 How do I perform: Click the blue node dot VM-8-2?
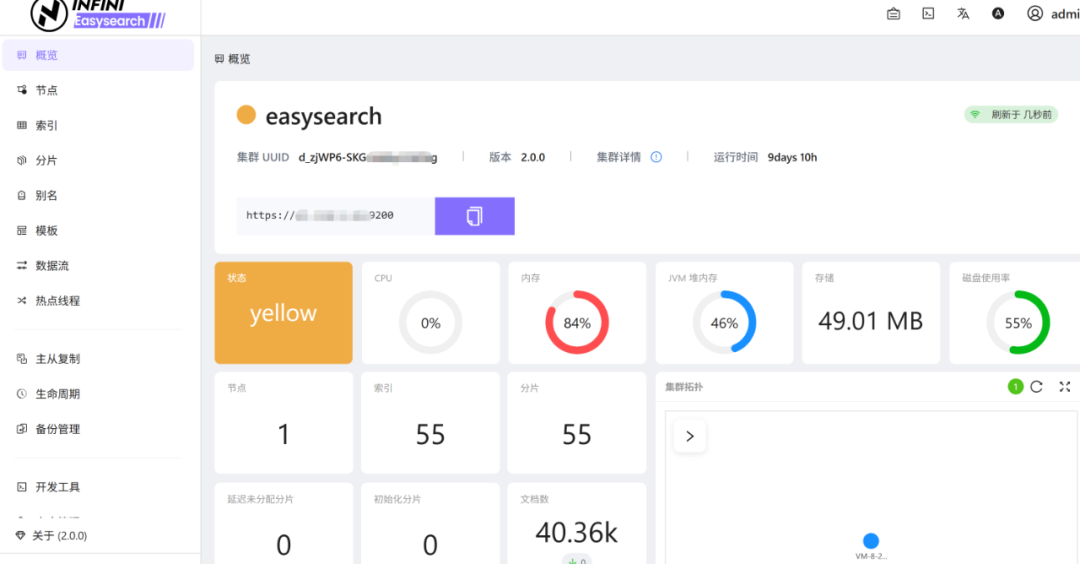[x=871, y=541]
